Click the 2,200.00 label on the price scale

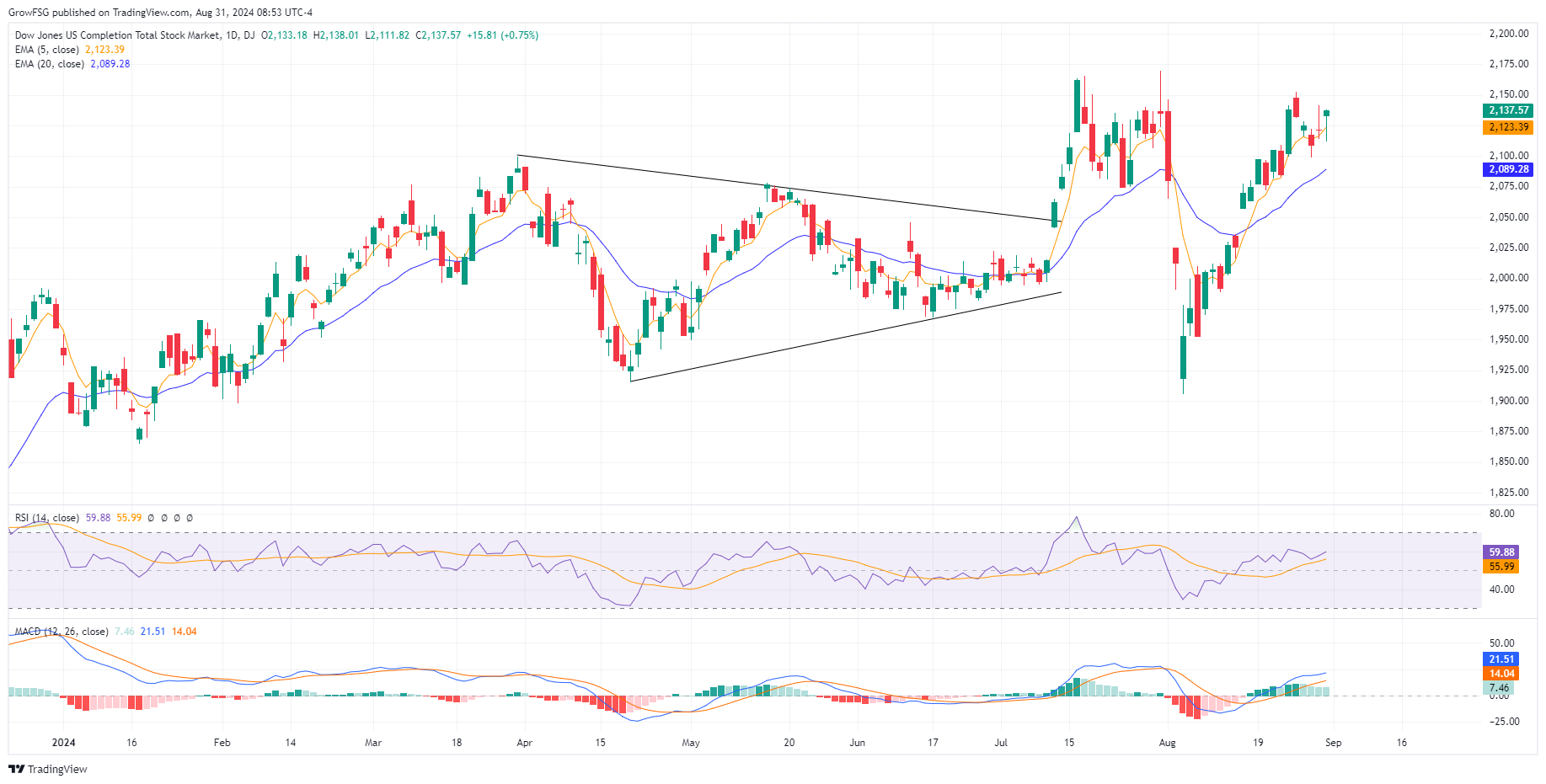point(1508,34)
